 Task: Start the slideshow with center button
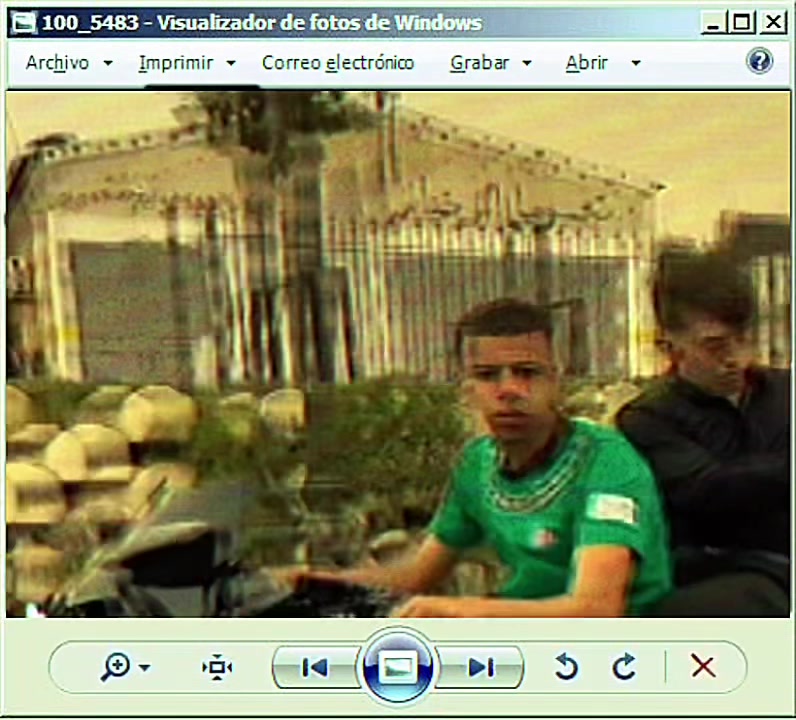click(398, 667)
